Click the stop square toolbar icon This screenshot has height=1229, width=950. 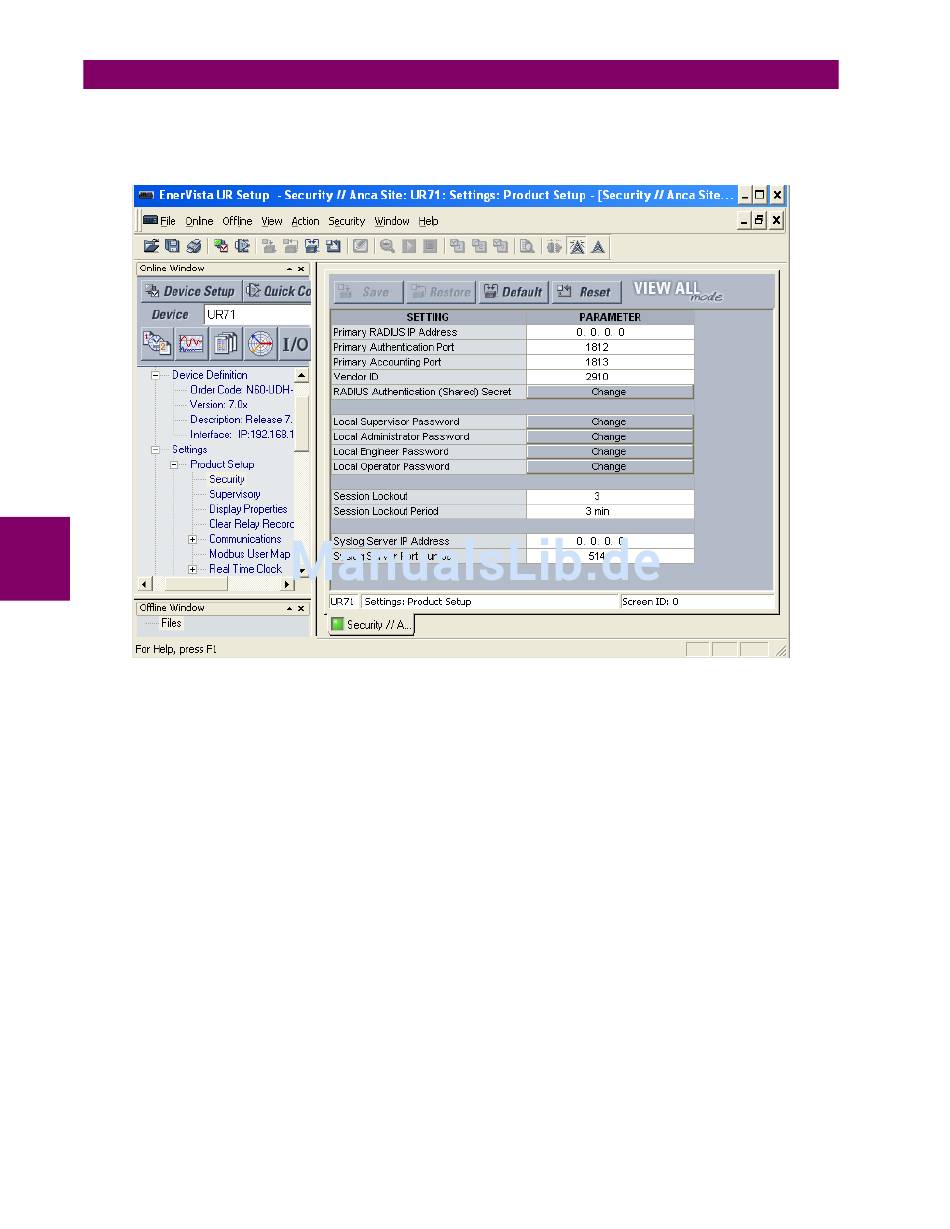coord(430,246)
